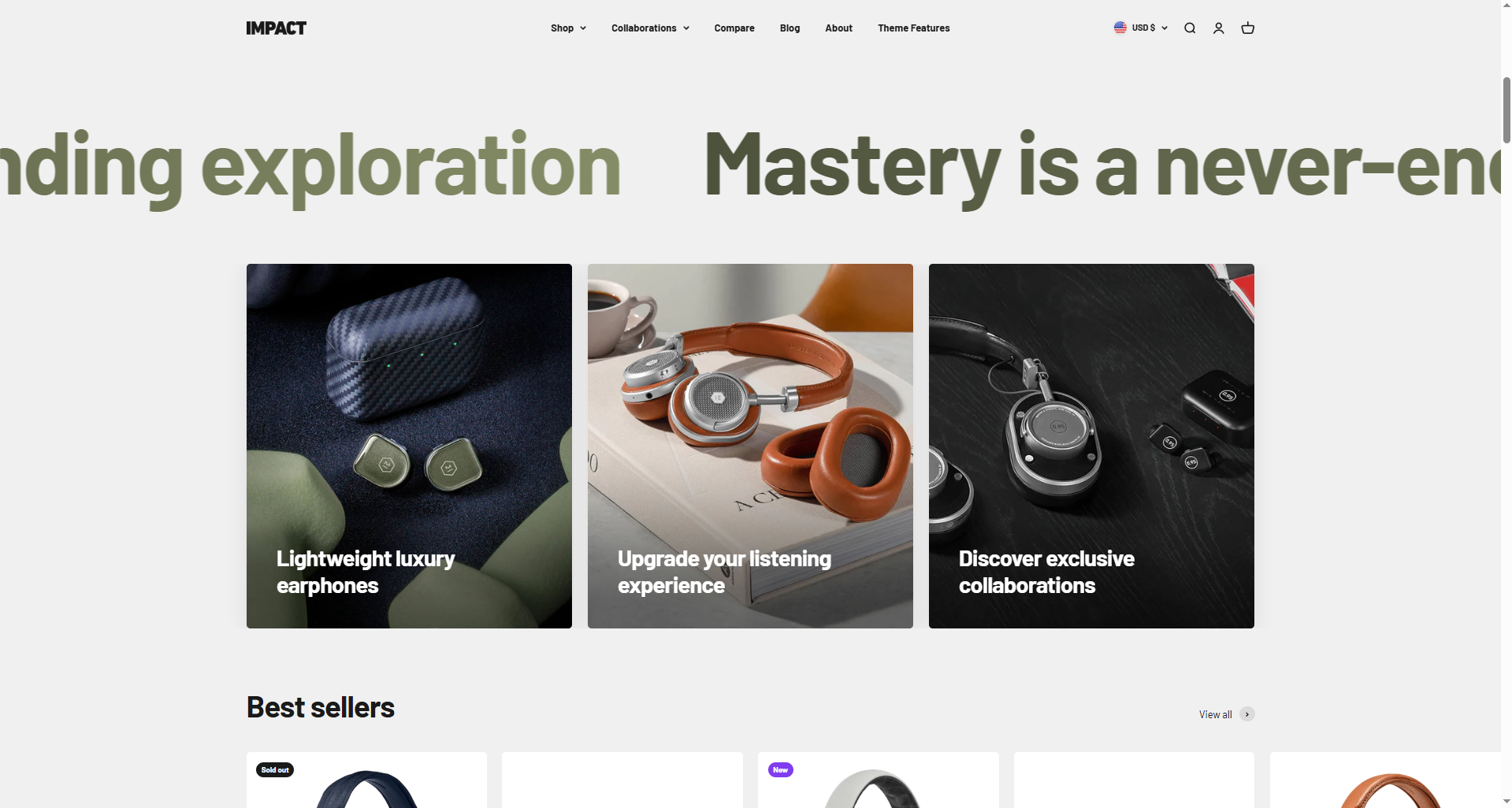Open the USD $ currency selector
The height and width of the screenshot is (808, 1512).
click(1149, 28)
